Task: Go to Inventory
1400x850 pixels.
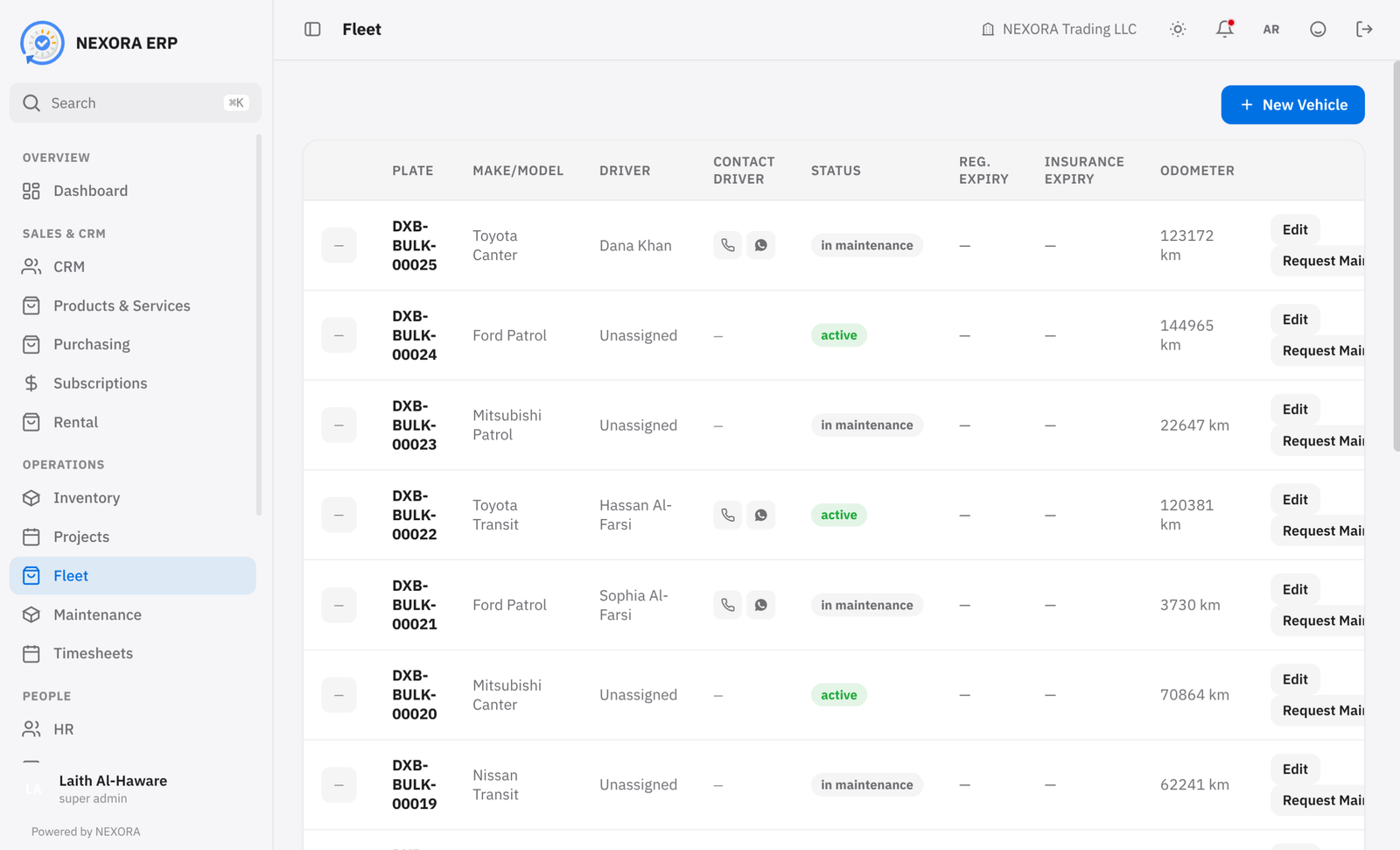Action: (133, 498)
